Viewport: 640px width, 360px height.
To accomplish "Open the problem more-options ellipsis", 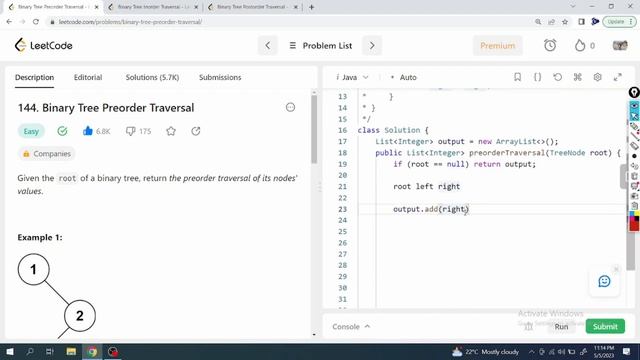I will [290, 107].
